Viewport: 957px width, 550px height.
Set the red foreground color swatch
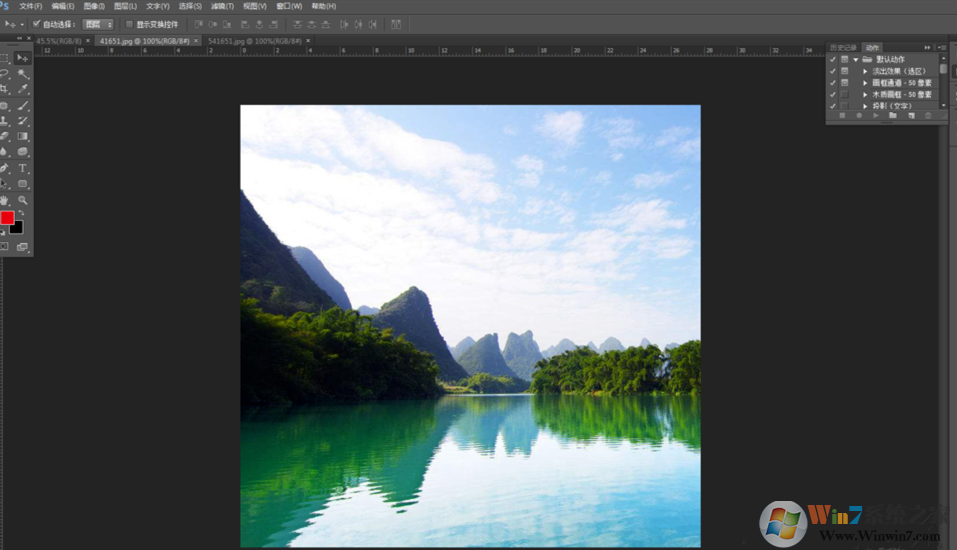click(7, 218)
